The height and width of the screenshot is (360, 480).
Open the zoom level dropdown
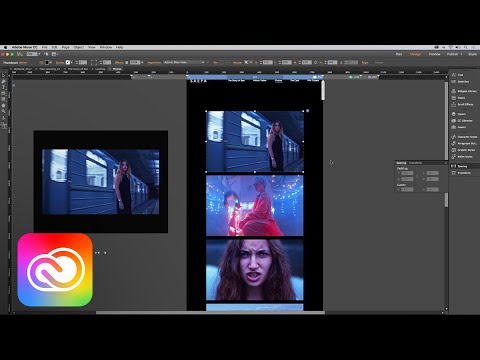(33, 54)
